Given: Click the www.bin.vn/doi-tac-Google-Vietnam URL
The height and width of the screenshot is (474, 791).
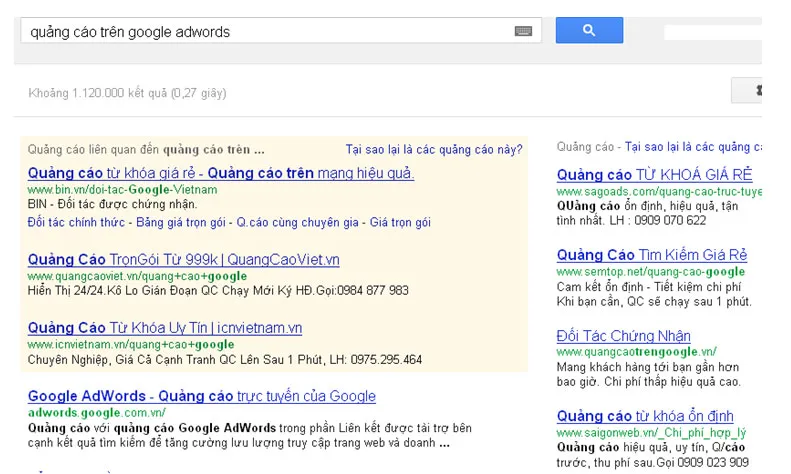Looking at the screenshot, I should [x=123, y=190].
